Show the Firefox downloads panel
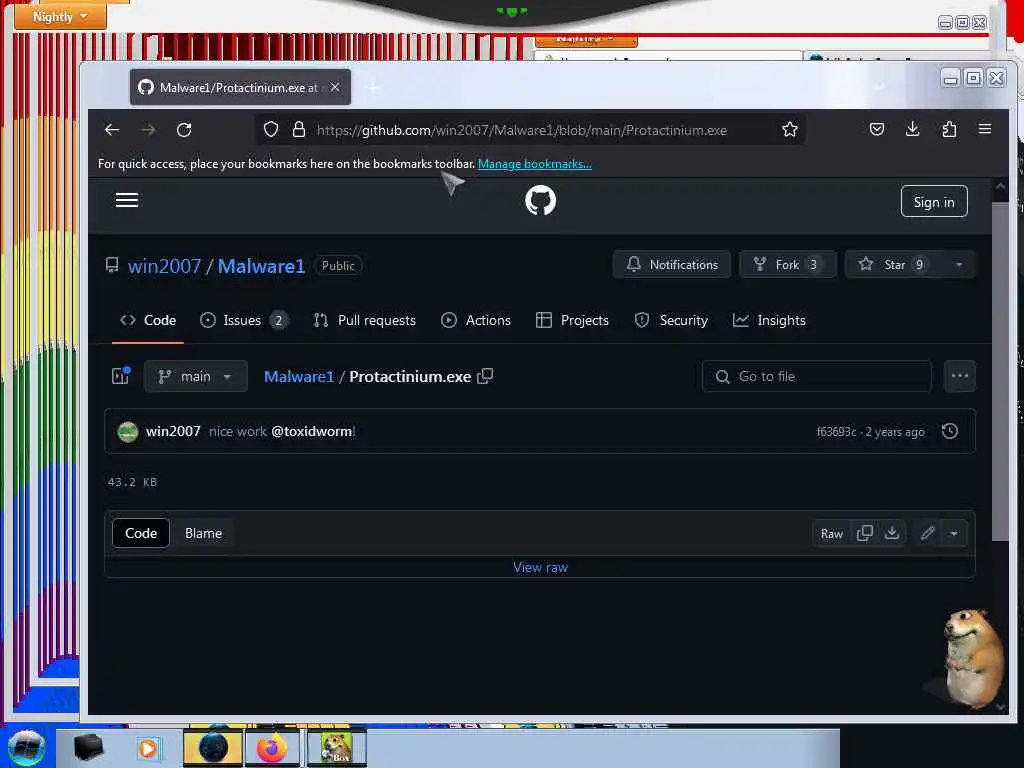1024x768 pixels. click(x=912, y=129)
